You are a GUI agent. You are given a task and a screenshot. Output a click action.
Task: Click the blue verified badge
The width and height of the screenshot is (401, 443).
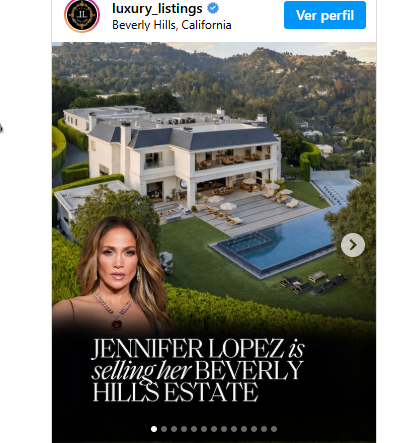[213, 9]
